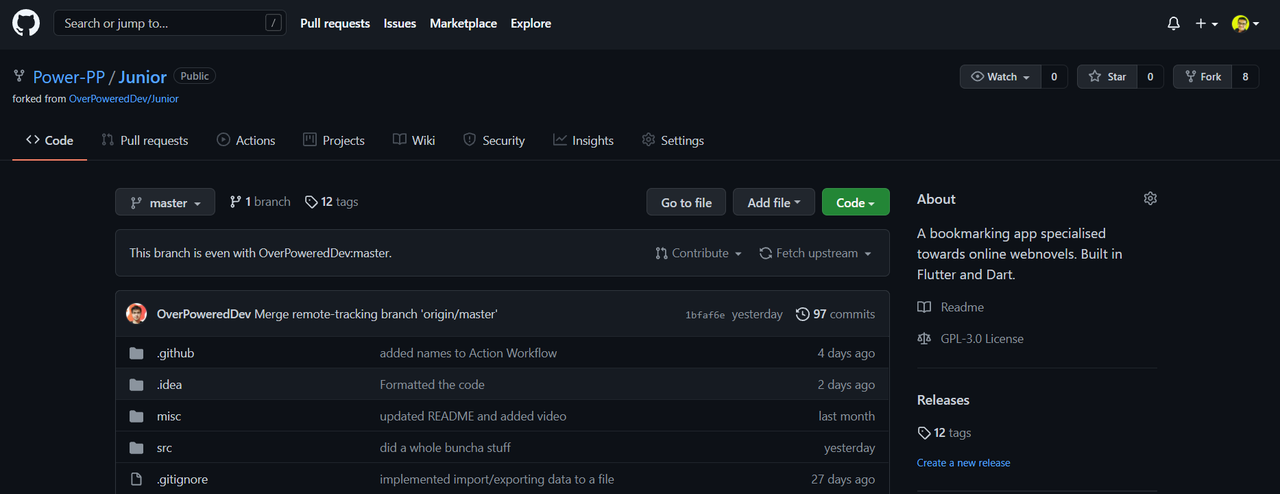Open Marketplace in top navigation

(463, 23)
